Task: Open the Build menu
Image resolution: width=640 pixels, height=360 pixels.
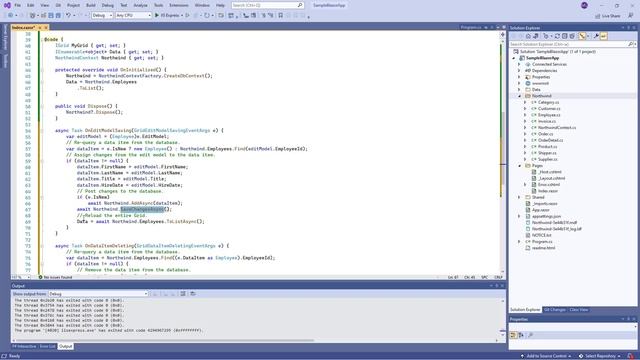Action: [x=91, y=5]
